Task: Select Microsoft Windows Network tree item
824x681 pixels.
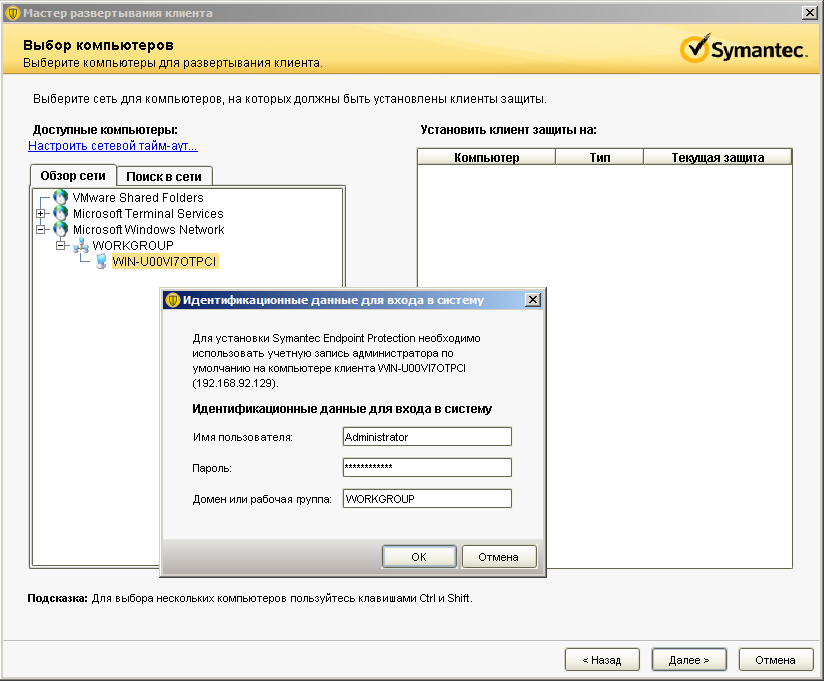Action: point(148,229)
